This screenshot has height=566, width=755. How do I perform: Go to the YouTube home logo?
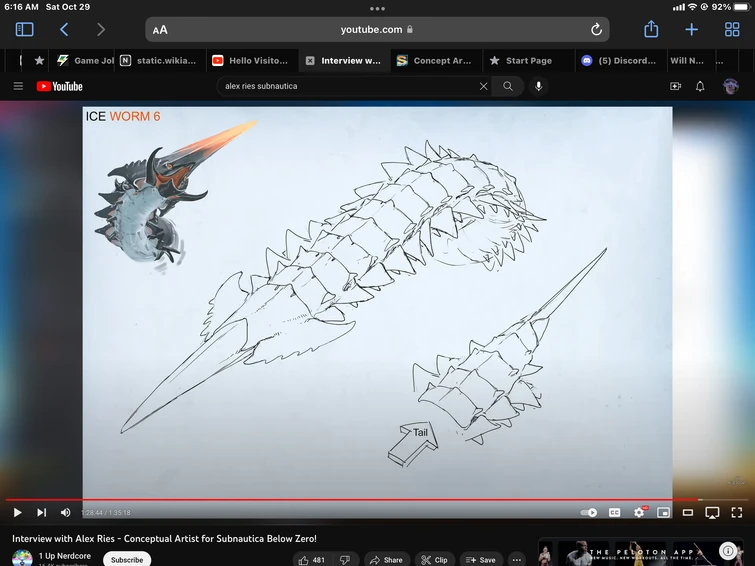coord(60,86)
